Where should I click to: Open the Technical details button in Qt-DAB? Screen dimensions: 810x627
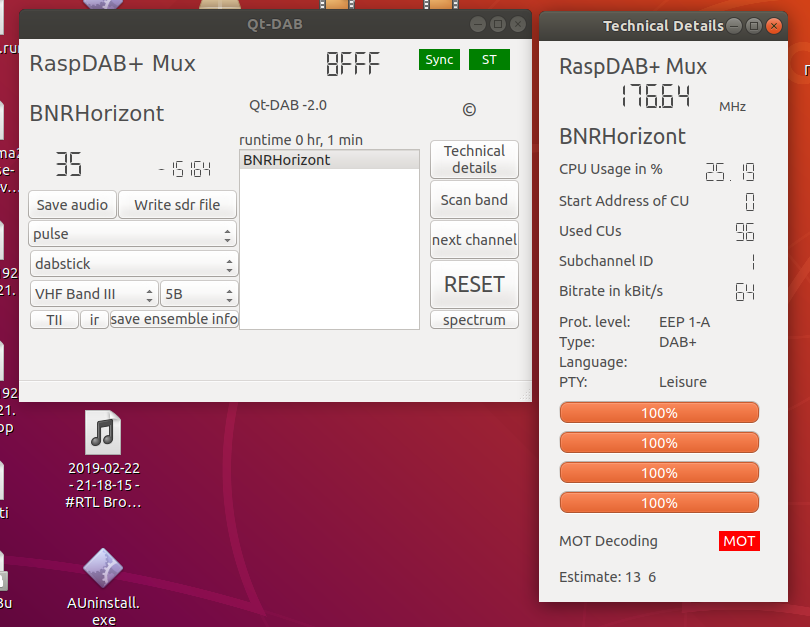point(474,159)
